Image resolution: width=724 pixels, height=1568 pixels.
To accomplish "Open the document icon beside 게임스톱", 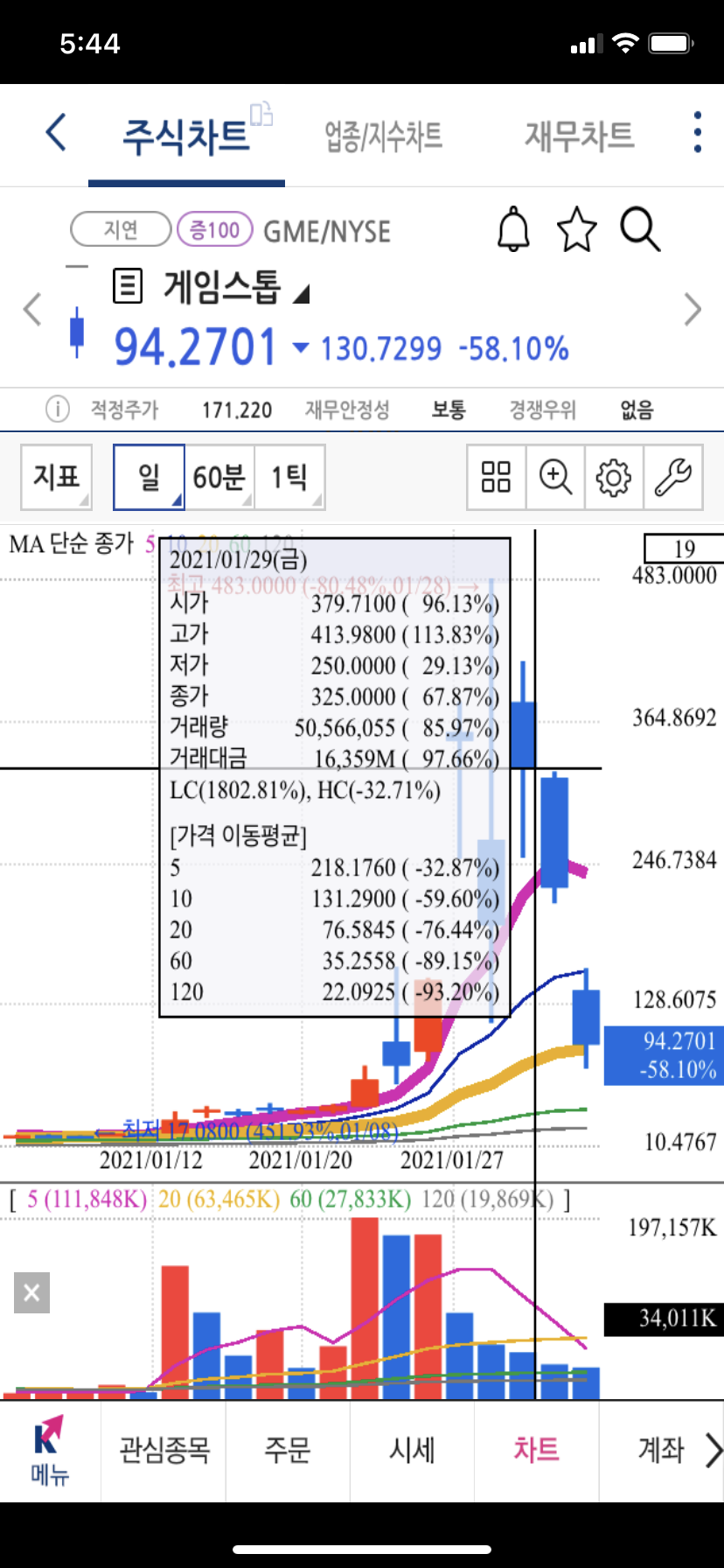I will pos(128,286).
